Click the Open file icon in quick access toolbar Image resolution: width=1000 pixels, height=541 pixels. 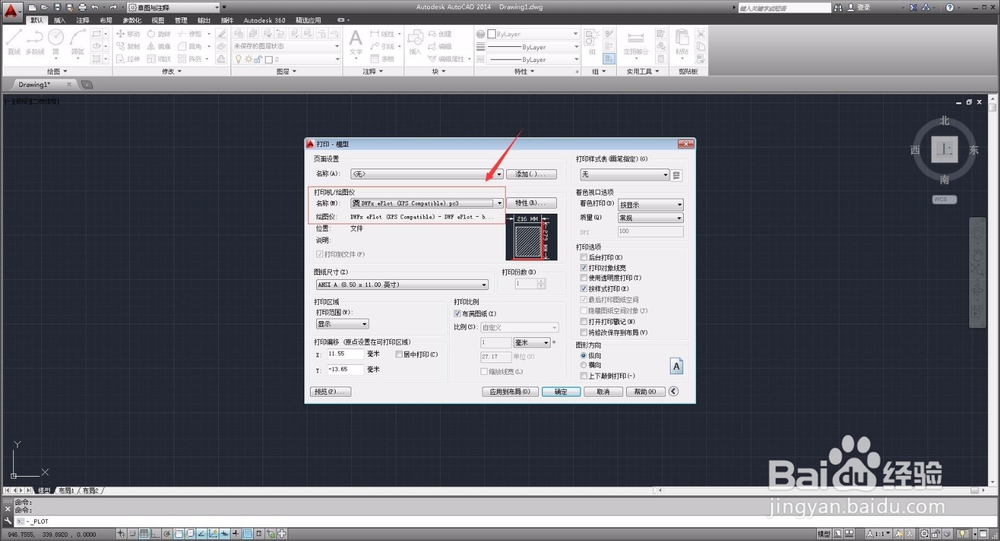tap(44, 7)
